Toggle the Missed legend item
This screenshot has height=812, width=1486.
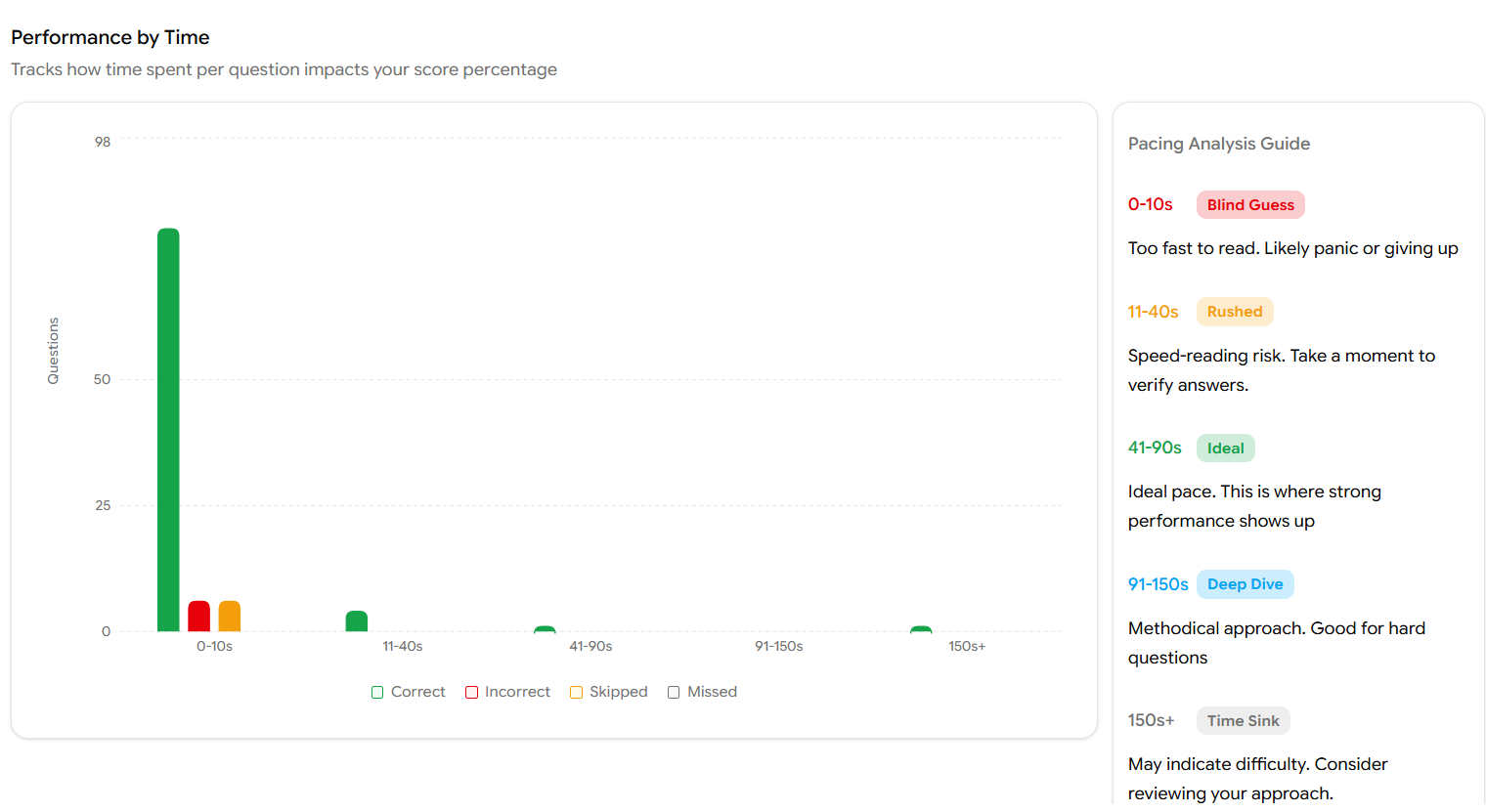(x=702, y=692)
